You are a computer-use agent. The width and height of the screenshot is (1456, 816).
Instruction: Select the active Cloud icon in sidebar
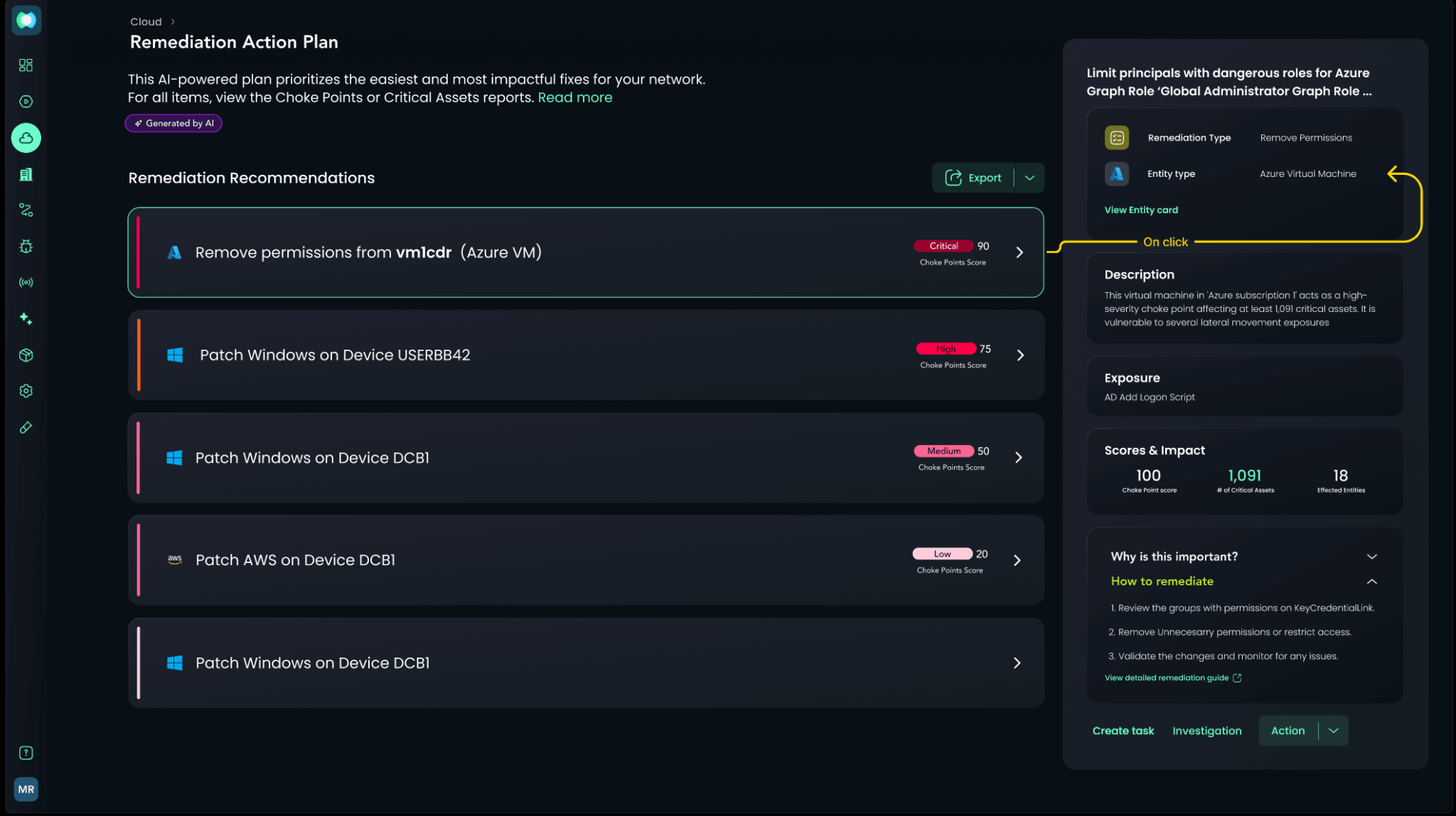tap(26, 138)
